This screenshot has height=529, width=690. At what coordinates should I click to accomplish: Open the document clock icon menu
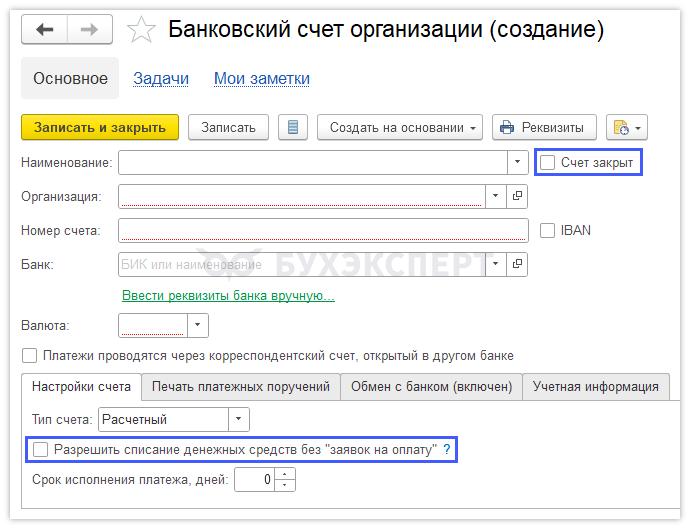tap(627, 127)
